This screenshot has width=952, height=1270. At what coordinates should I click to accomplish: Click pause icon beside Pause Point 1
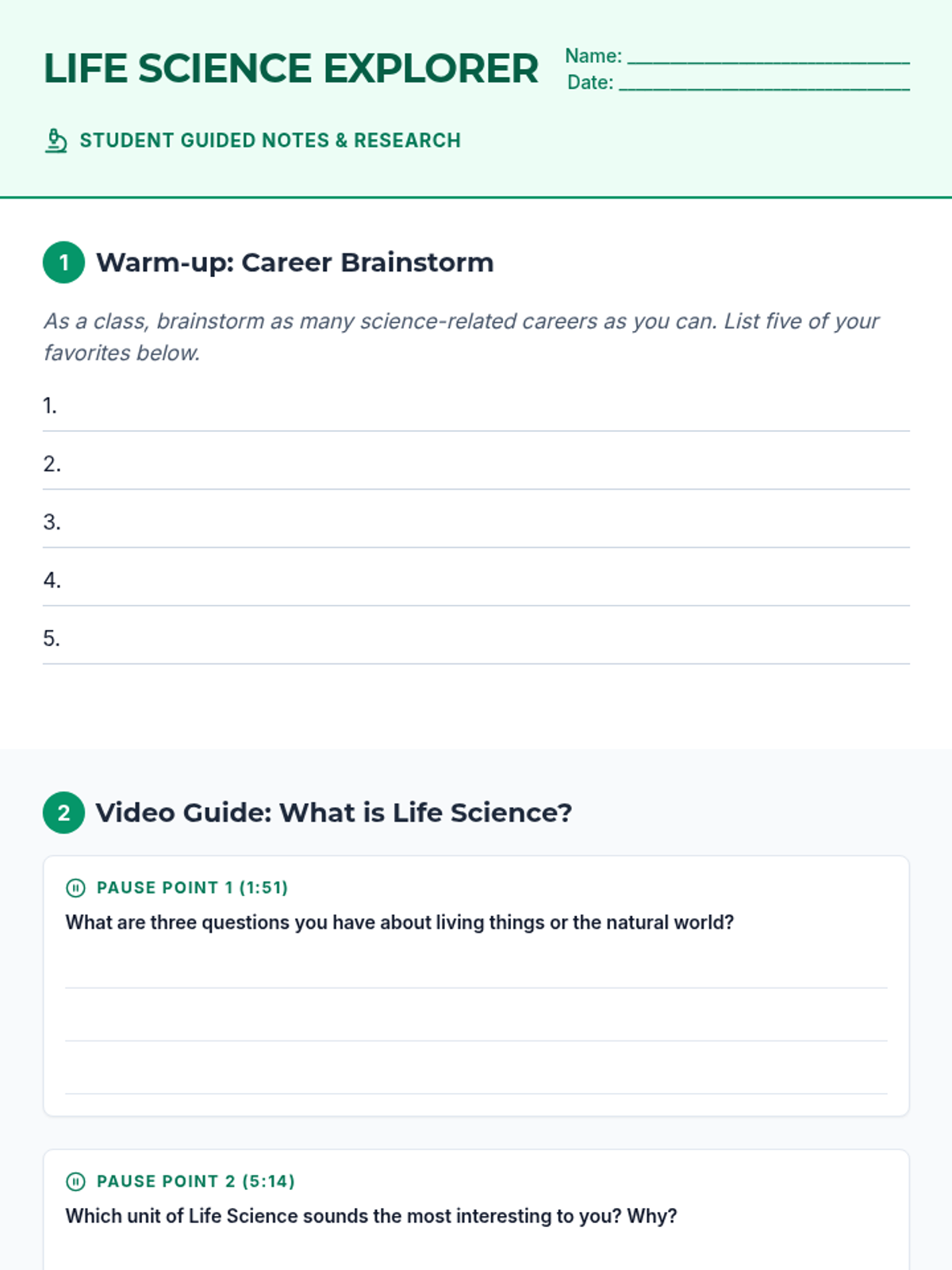pos(75,887)
